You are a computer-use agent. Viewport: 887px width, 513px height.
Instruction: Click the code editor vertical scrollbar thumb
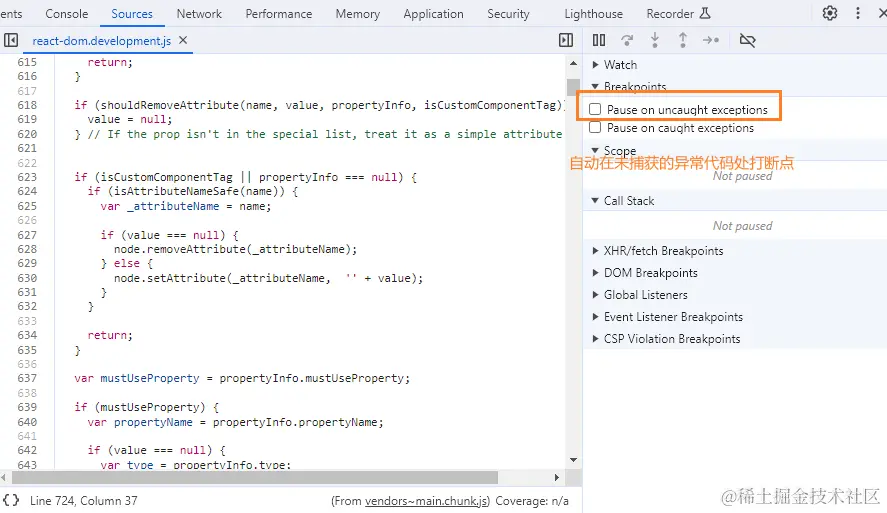pos(574,87)
